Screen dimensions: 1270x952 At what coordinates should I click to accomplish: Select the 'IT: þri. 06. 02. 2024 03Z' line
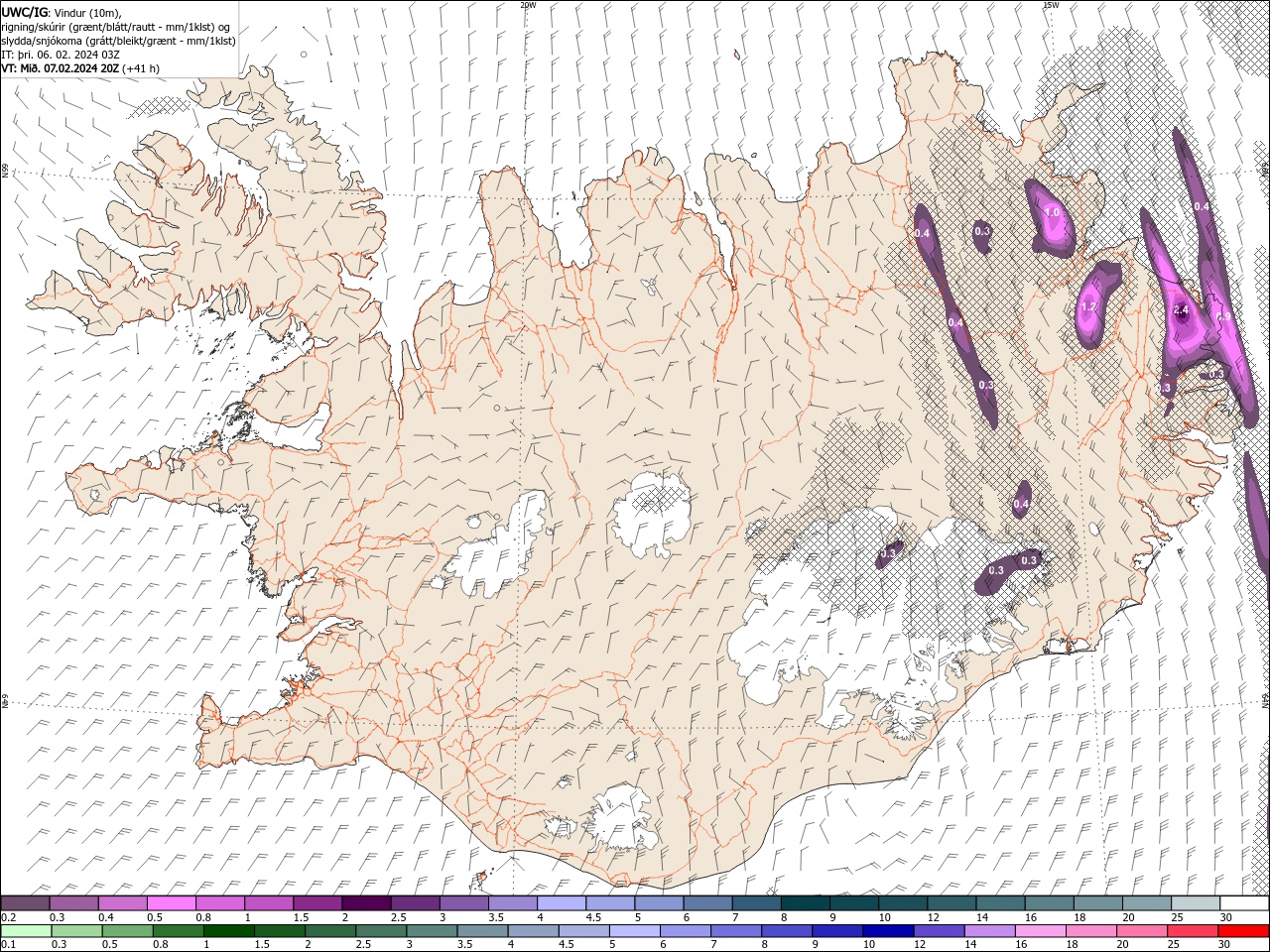(61, 55)
